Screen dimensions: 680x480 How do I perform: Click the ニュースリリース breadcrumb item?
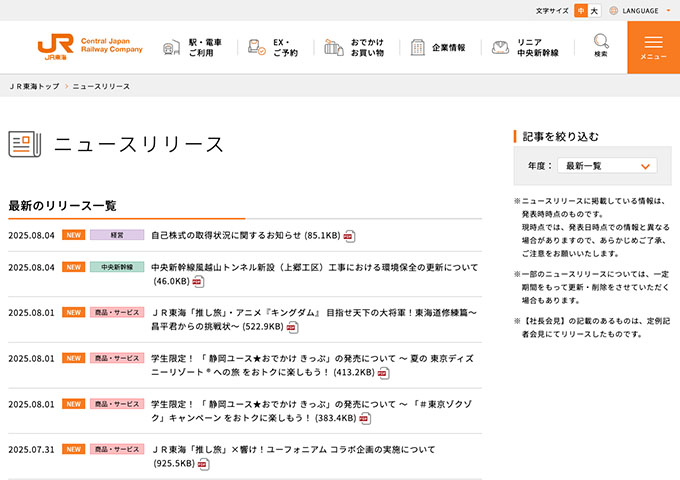pos(101,86)
